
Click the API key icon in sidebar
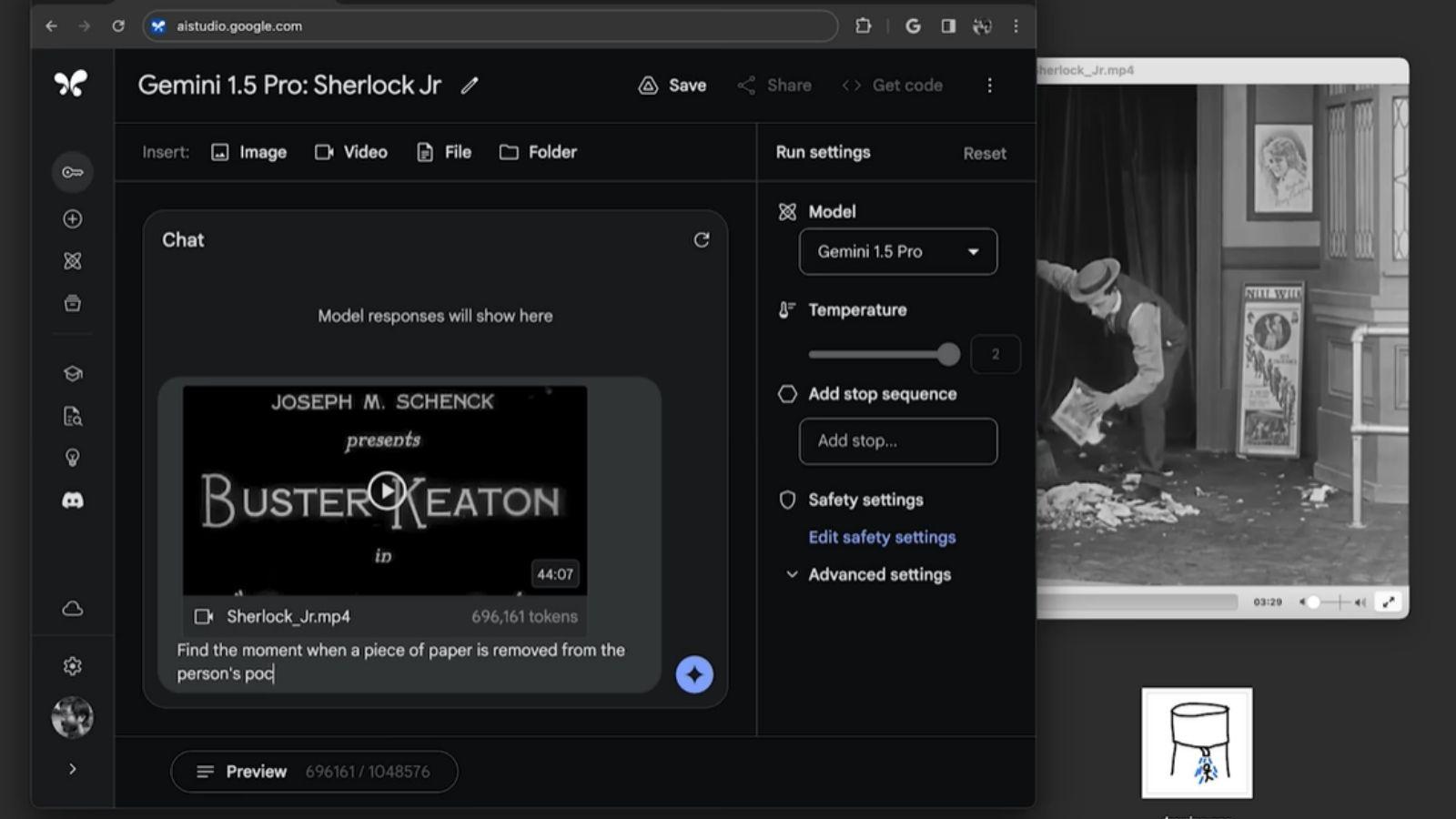click(72, 172)
